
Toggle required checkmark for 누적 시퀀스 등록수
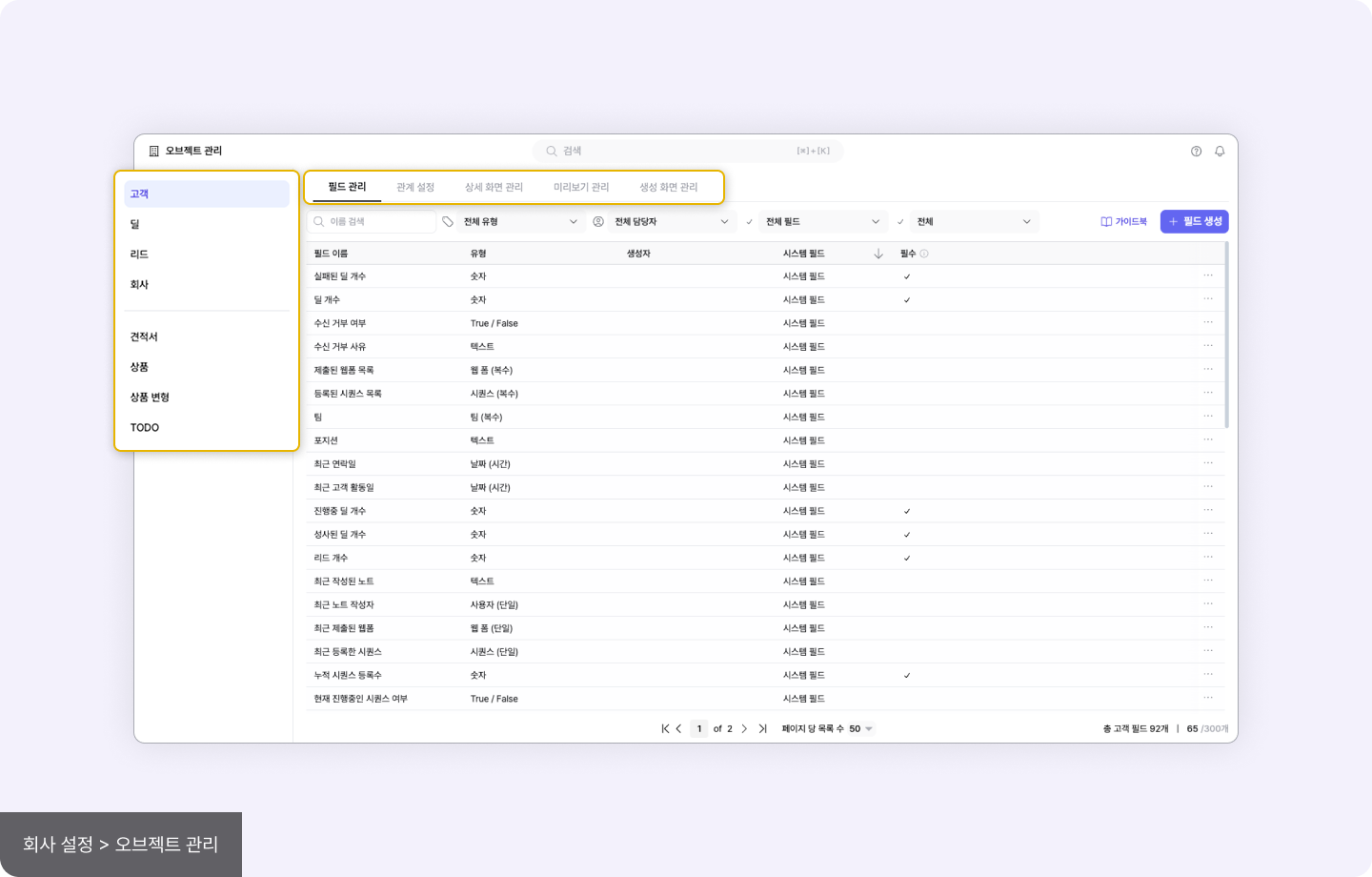(x=907, y=676)
